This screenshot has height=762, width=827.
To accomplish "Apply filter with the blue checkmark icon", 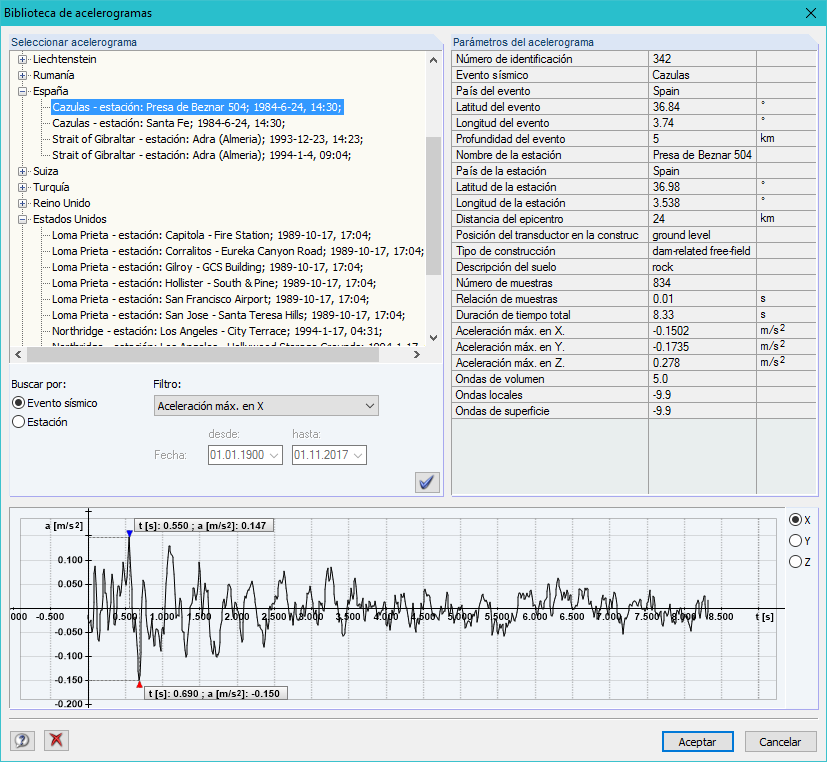I will [x=427, y=482].
